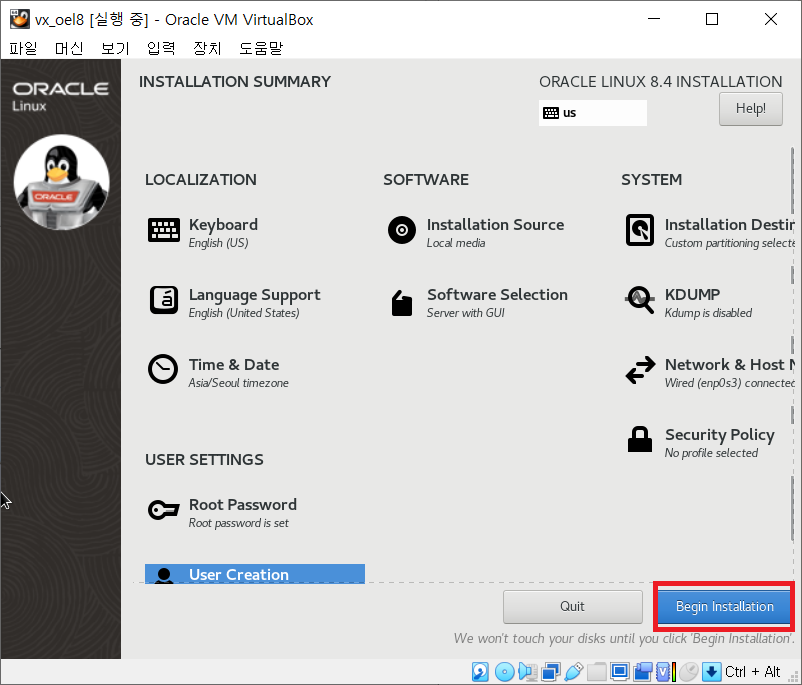The width and height of the screenshot is (802, 685).
Task: Open Network & Host Name settings
Action: coord(709,372)
